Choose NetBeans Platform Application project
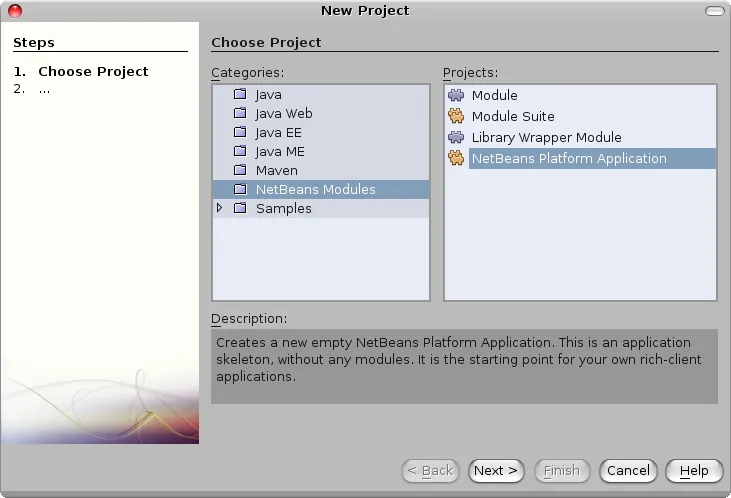The width and height of the screenshot is (731, 498). (x=592, y=159)
